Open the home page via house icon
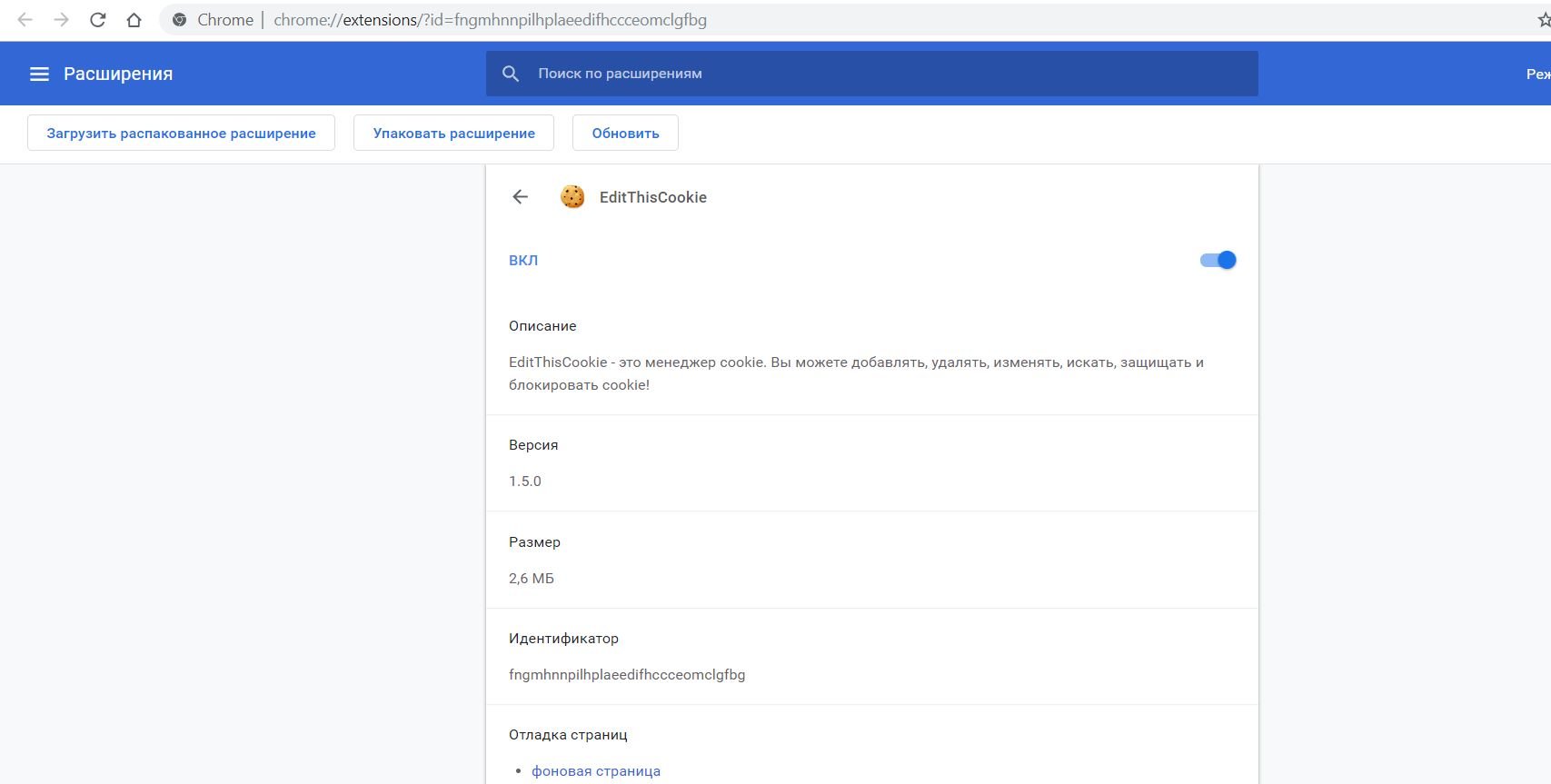Image resolution: width=1551 pixels, height=784 pixels. pyautogui.click(x=134, y=20)
